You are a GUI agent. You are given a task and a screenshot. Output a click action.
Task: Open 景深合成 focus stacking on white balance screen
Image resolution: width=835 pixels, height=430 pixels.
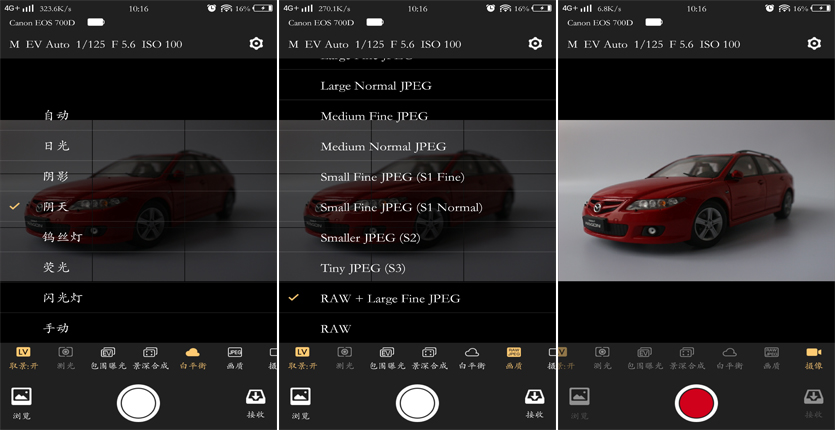click(151, 358)
